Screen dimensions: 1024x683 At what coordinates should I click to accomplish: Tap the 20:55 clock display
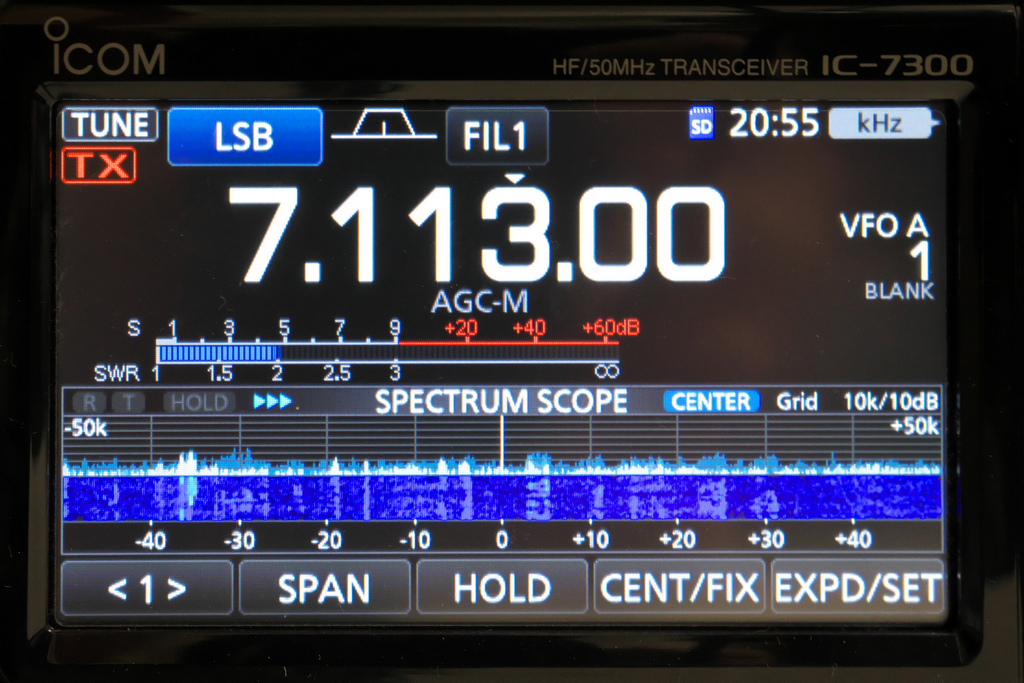point(774,123)
